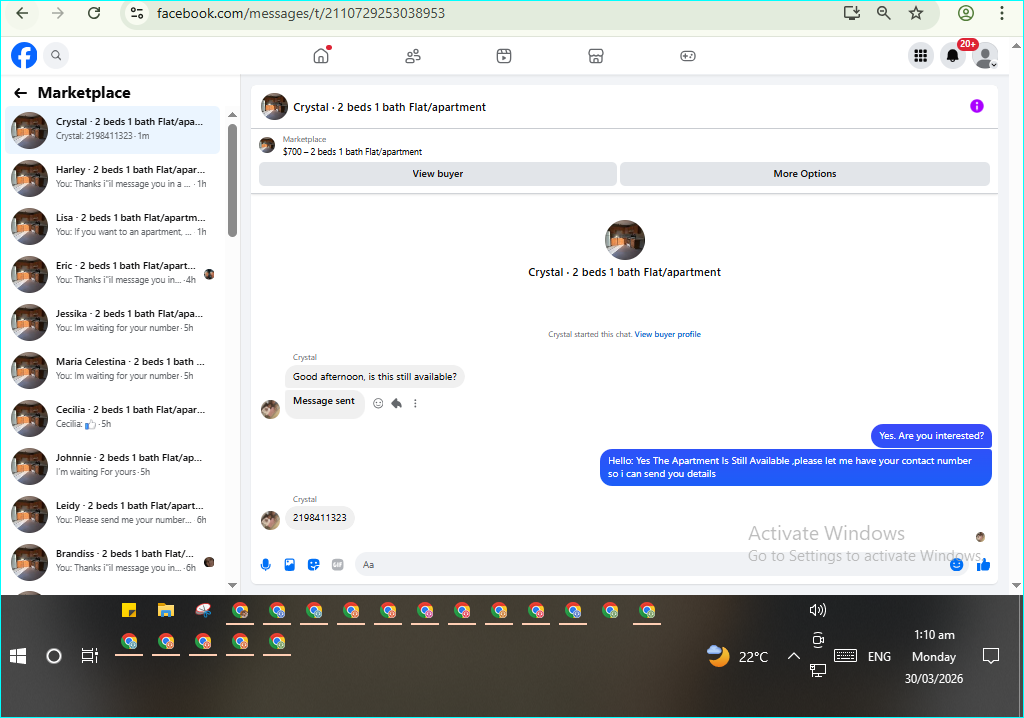Open the Facebook home logo
The image size is (1024, 718).
click(24, 56)
